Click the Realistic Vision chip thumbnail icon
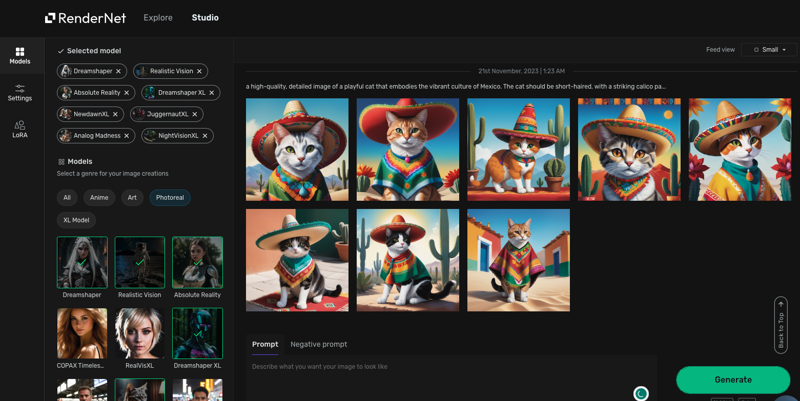Viewport: 800px width, 401px height. pyautogui.click(x=141, y=71)
